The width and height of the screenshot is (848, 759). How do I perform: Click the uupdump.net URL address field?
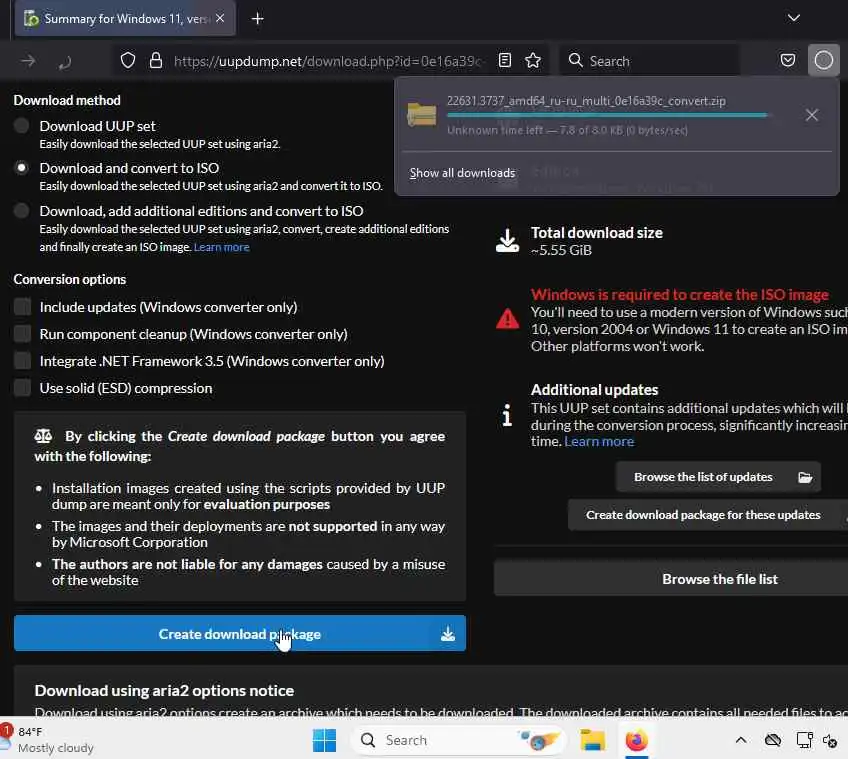327,61
